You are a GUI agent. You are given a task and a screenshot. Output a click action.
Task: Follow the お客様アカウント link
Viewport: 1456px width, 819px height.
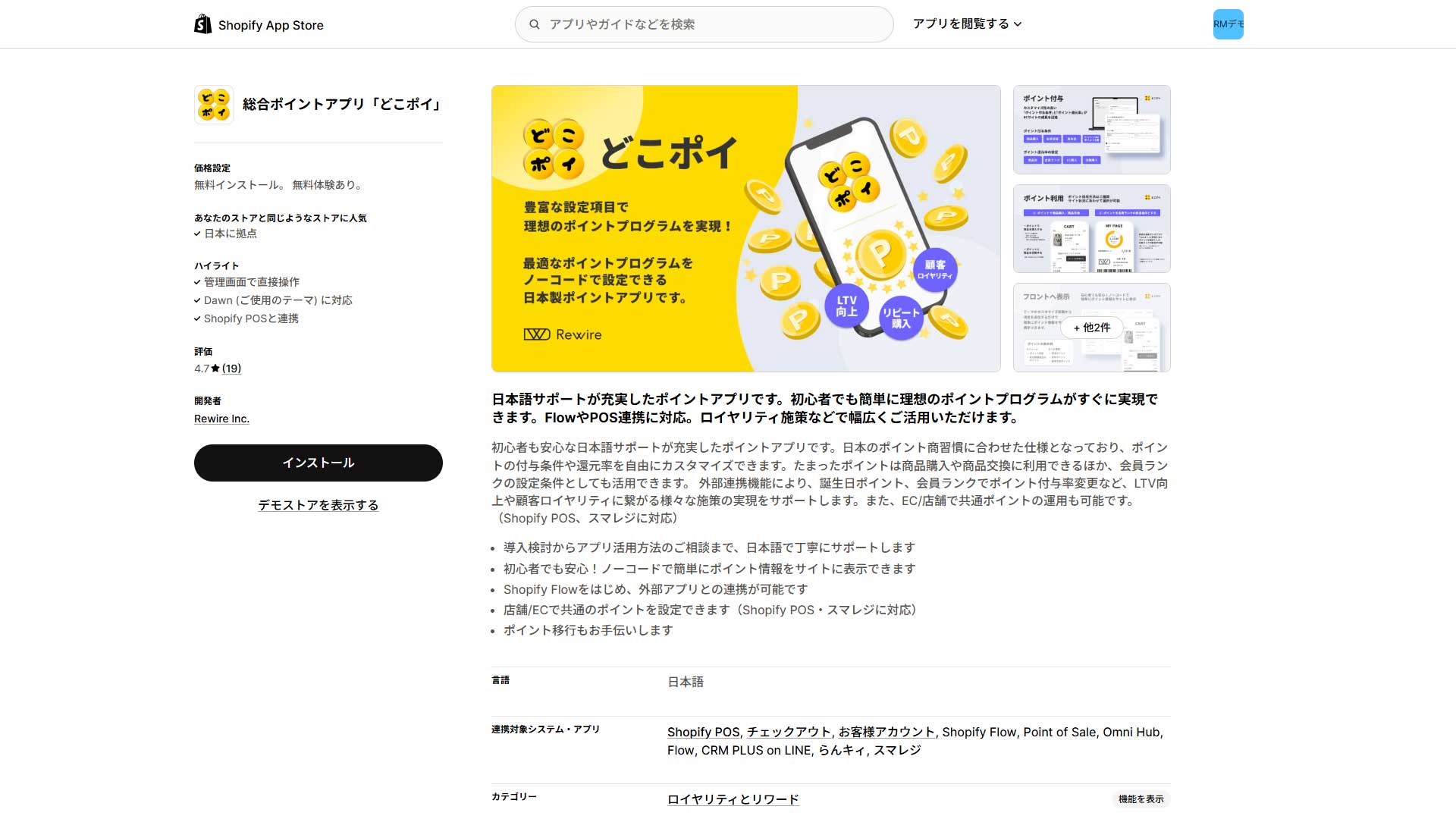point(886,732)
